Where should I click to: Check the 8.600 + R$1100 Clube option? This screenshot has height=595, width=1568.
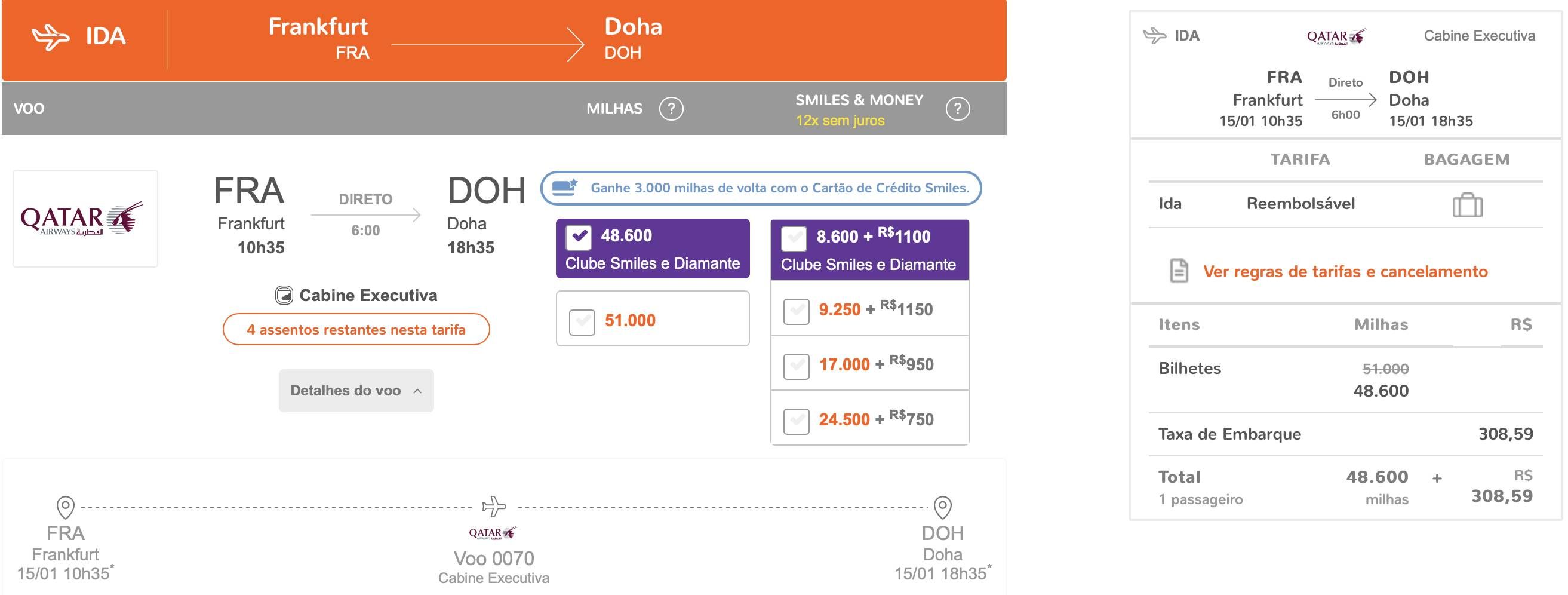[x=794, y=238]
